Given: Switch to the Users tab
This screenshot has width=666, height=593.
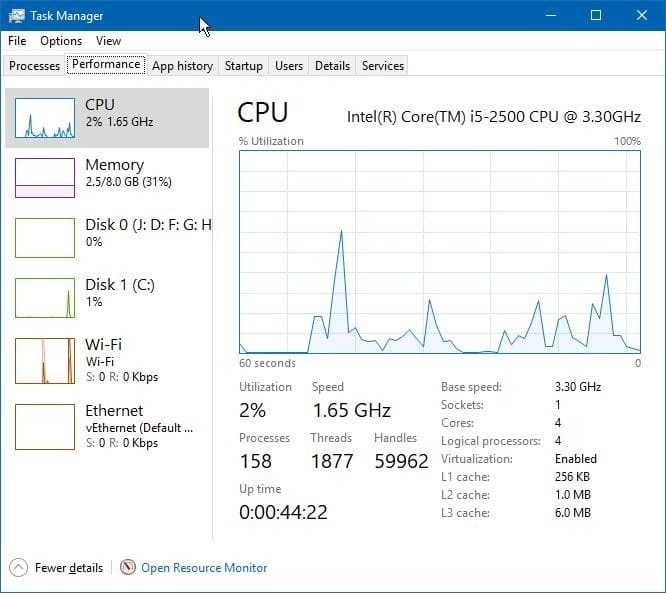Looking at the screenshot, I should [289, 66].
